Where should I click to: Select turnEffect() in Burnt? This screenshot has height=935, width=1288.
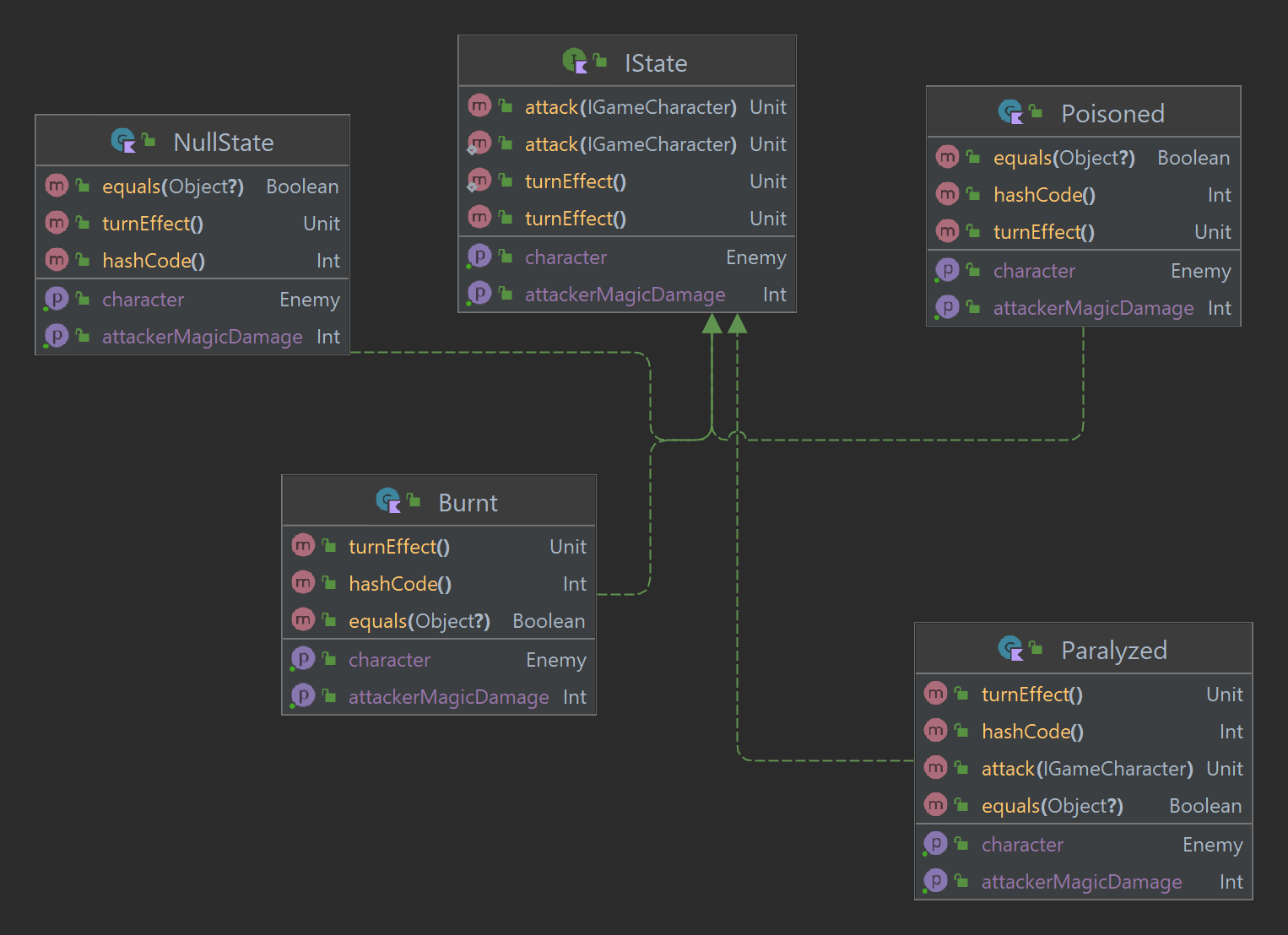(399, 547)
